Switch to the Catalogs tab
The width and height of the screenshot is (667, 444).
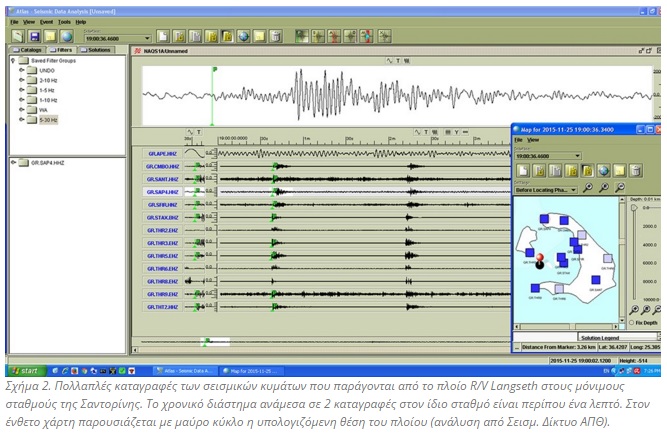pos(27,48)
